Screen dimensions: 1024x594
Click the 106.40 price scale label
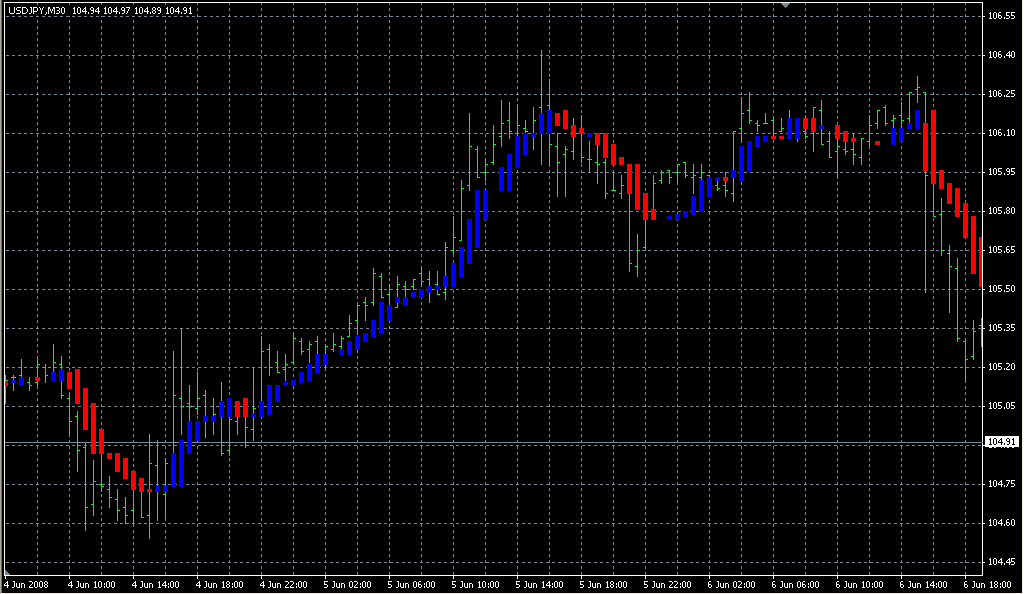1001,55
